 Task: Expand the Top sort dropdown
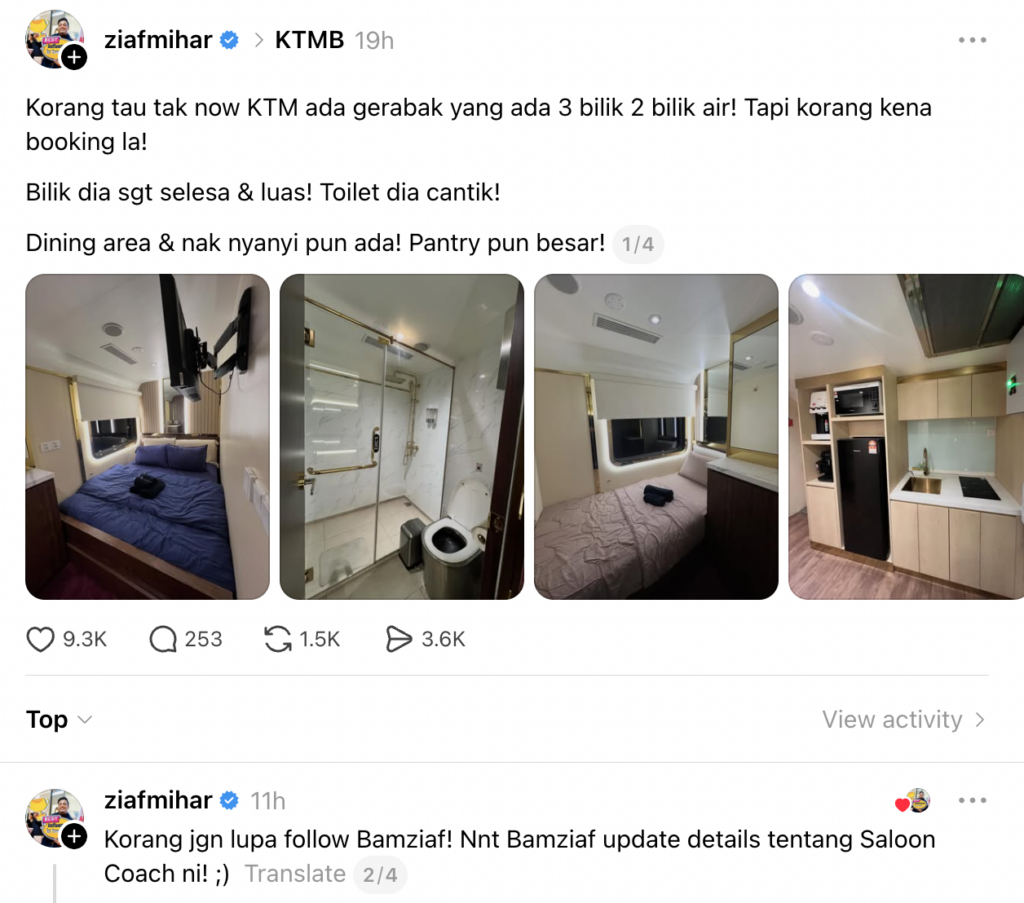click(59, 720)
